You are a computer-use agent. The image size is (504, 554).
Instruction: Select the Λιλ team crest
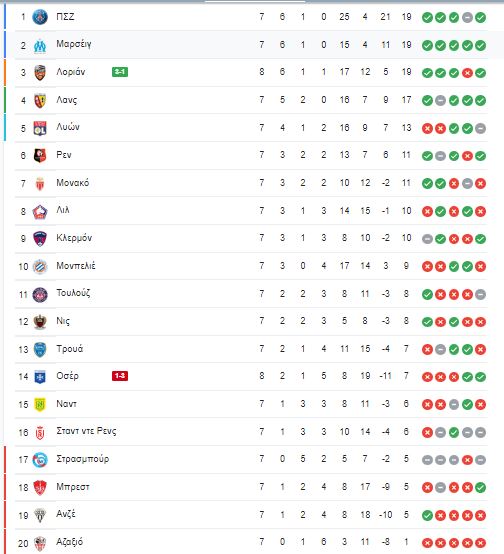tap(40, 211)
